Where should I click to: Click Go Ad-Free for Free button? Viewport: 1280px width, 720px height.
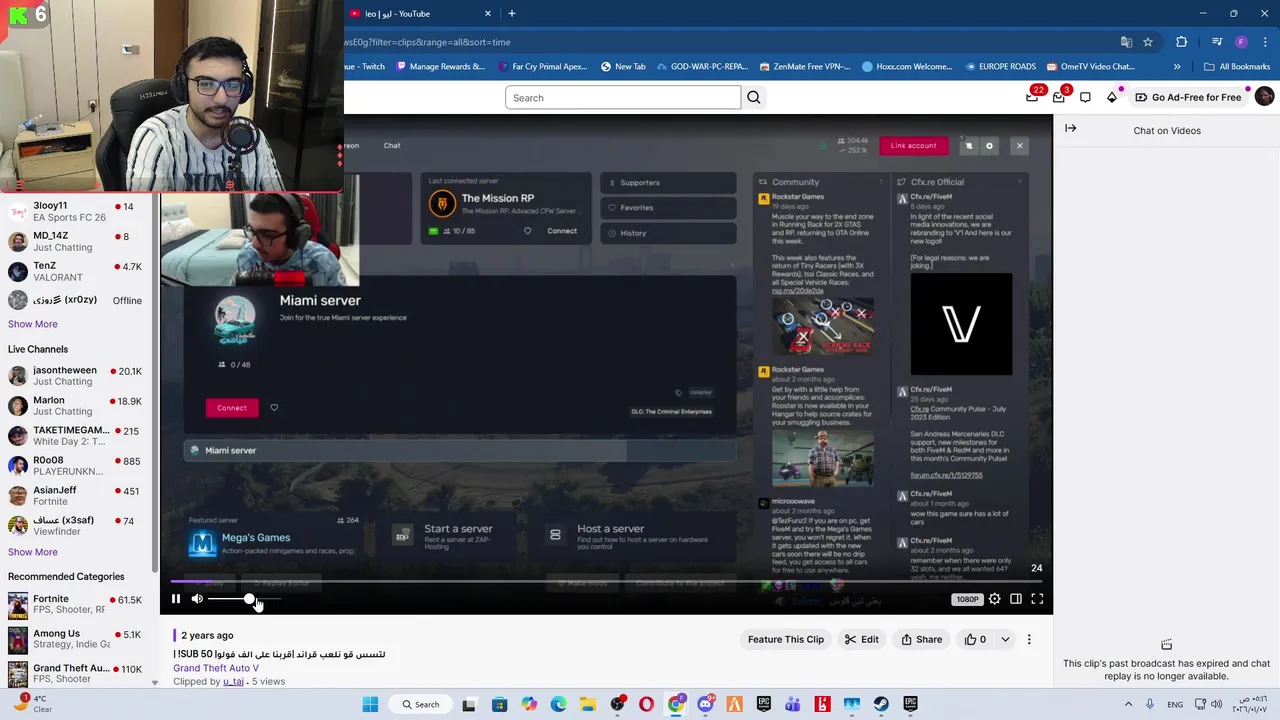click(1188, 97)
